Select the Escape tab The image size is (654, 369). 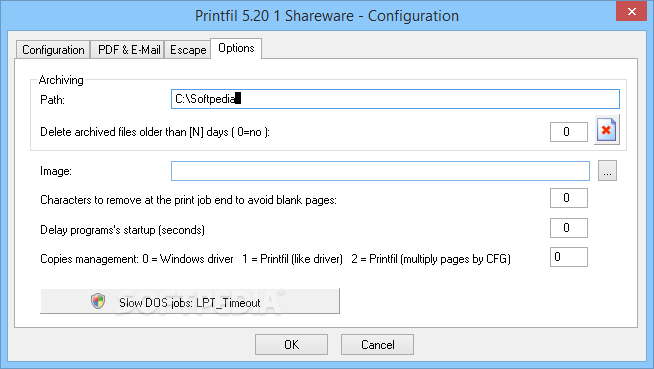(188, 50)
